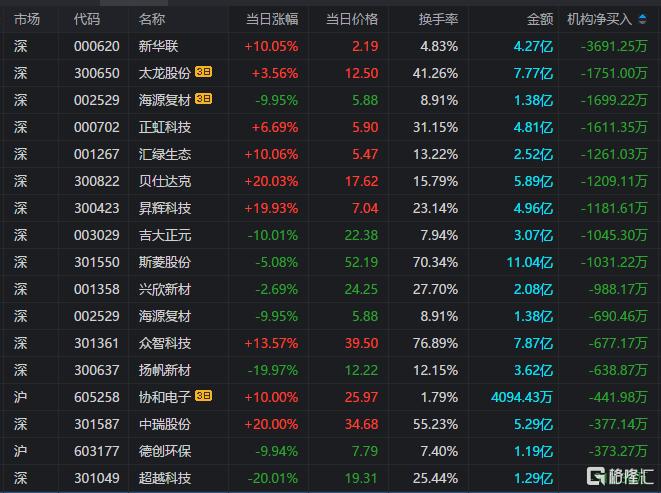Sort by the 当日涨幅 column header
Screen dimensions: 661x493
click(272, 19)
